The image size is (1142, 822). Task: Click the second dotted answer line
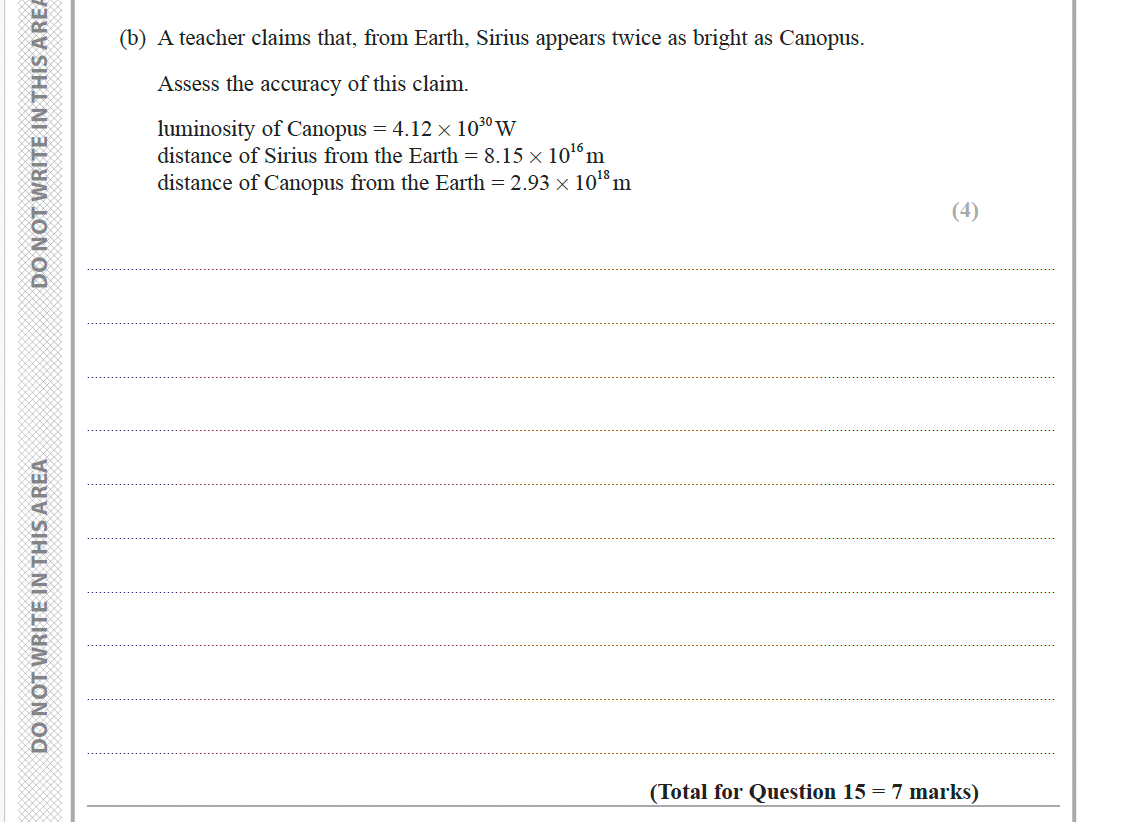coord(570,323)
